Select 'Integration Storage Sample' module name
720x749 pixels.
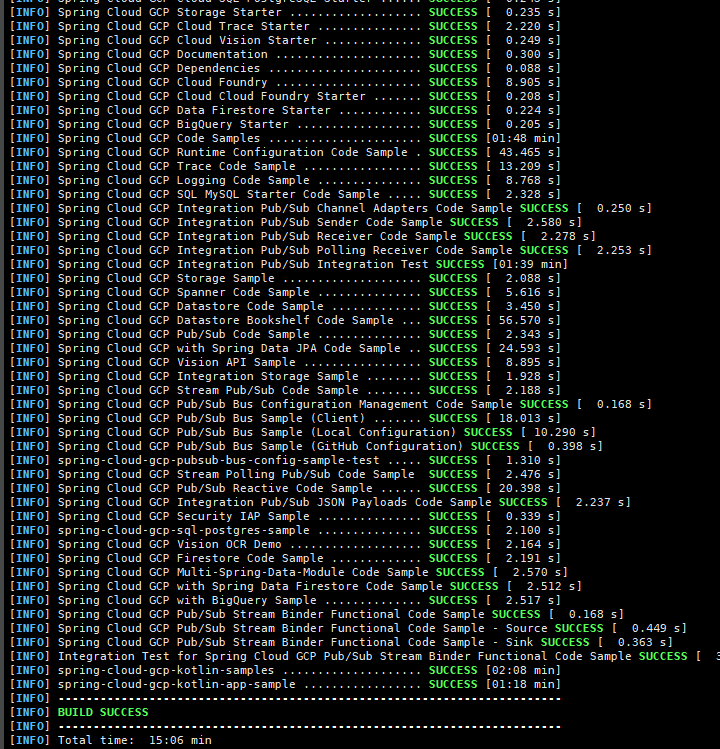pyautogui.click(x=268, y=376)
